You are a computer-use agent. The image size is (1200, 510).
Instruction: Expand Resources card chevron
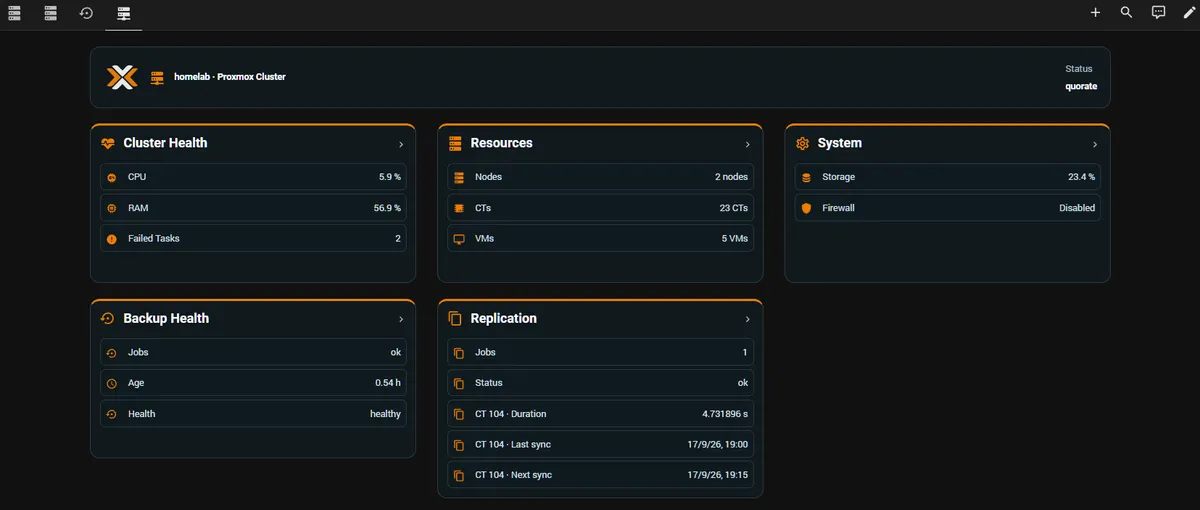tap(748, 144)
